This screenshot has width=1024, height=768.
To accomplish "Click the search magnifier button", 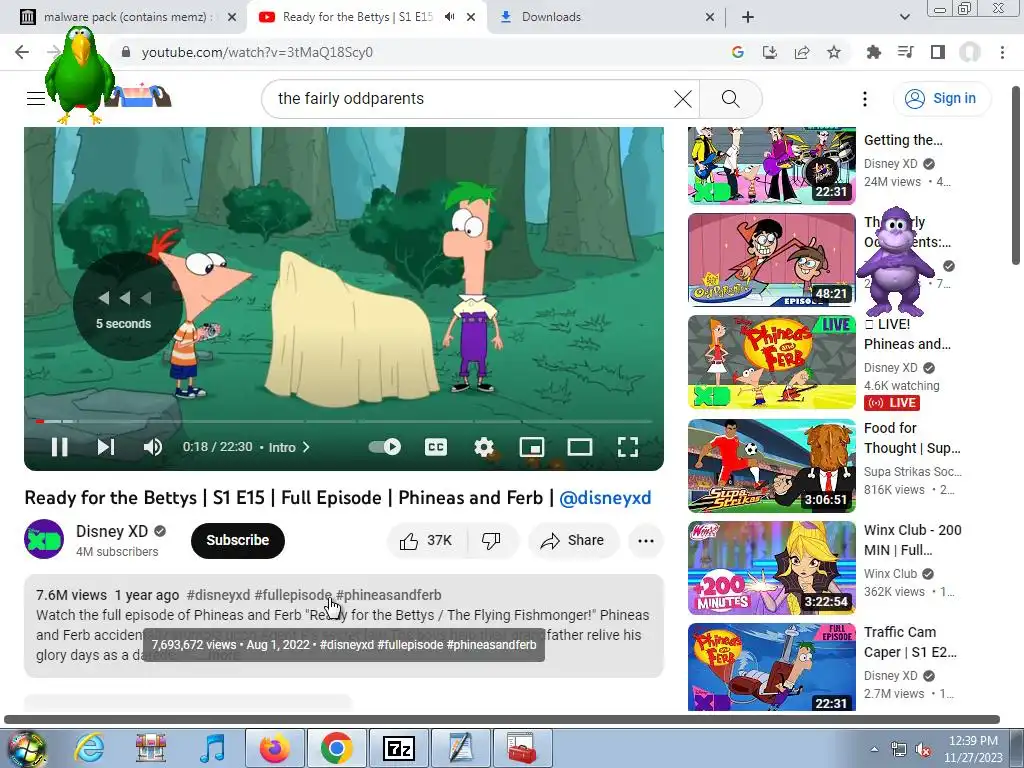I will 731,99.
